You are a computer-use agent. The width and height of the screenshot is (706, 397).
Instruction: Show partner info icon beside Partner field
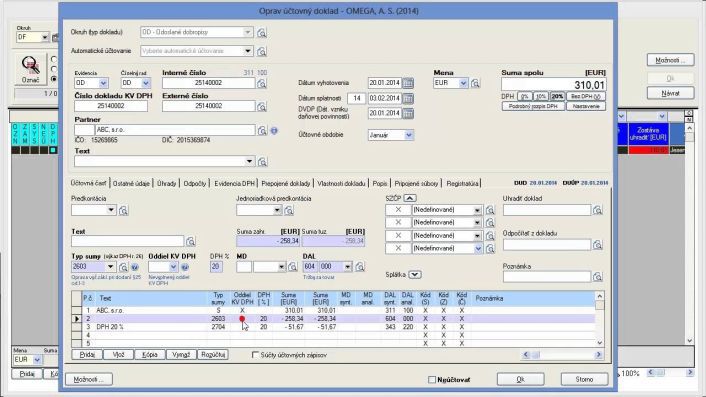(274, 131)
